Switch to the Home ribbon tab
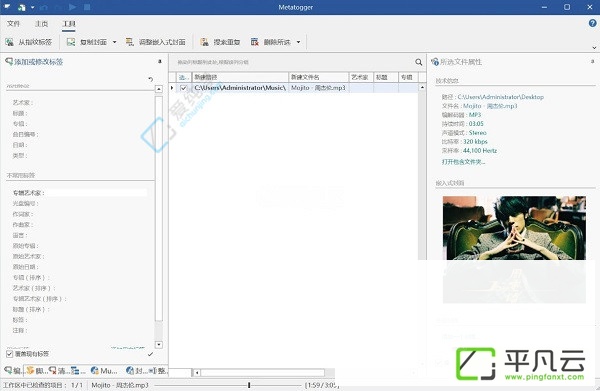 41,24
